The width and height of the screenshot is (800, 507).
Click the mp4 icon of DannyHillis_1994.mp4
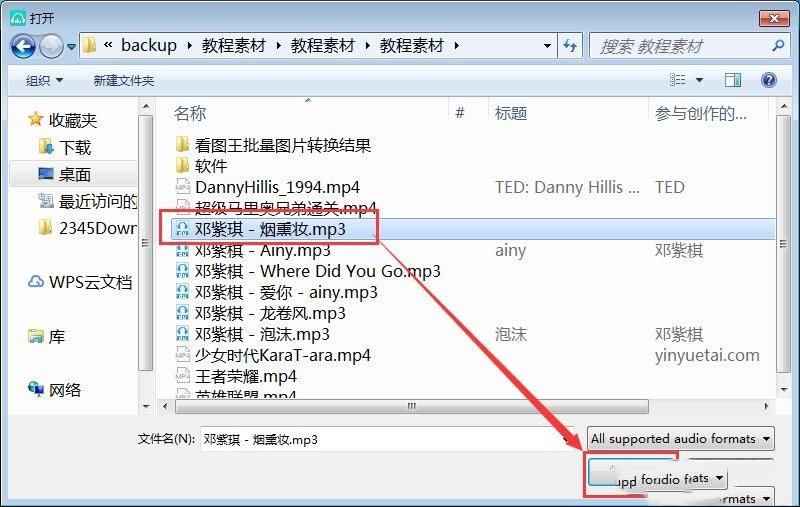click(183, 186)
